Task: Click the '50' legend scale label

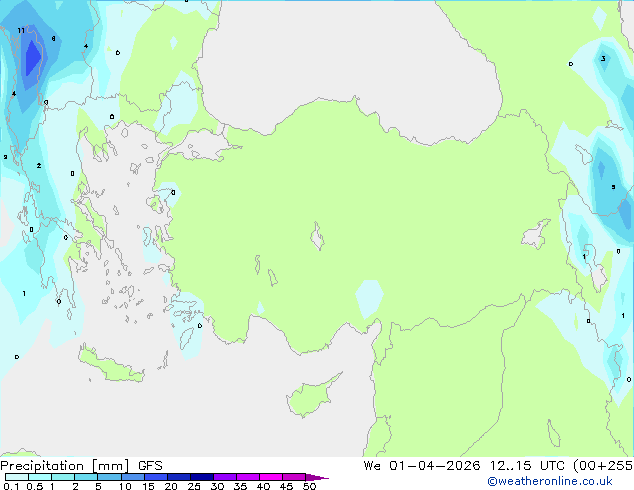Action: pos(309,486)
